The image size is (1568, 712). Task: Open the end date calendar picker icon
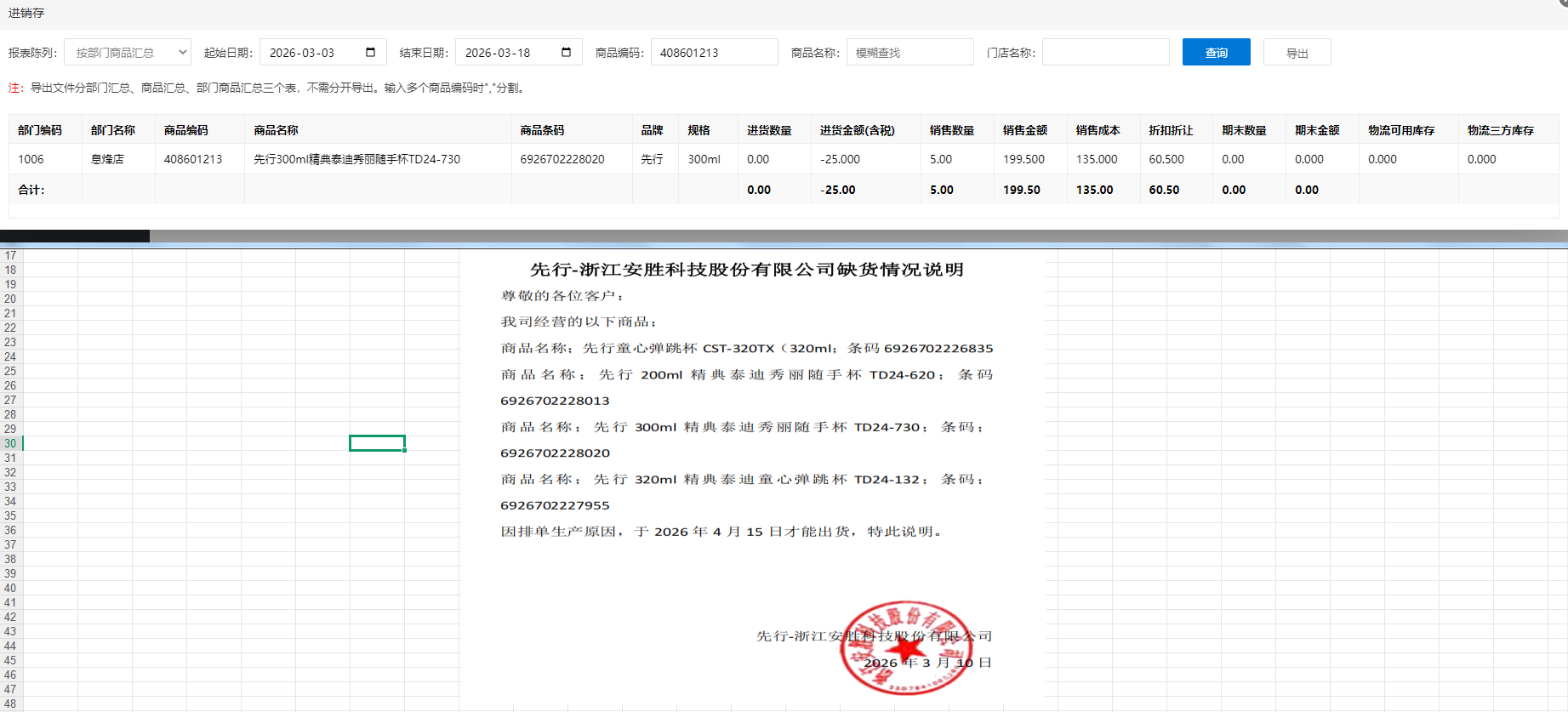pos(566,52)
